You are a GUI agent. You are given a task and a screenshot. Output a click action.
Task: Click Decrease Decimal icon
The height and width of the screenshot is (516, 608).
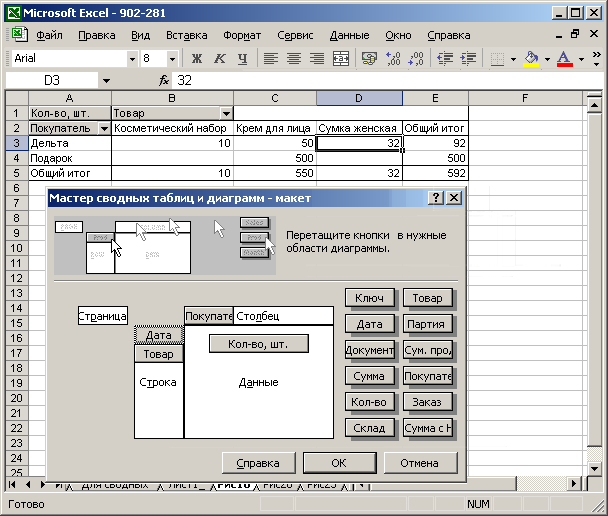(416, 59)
